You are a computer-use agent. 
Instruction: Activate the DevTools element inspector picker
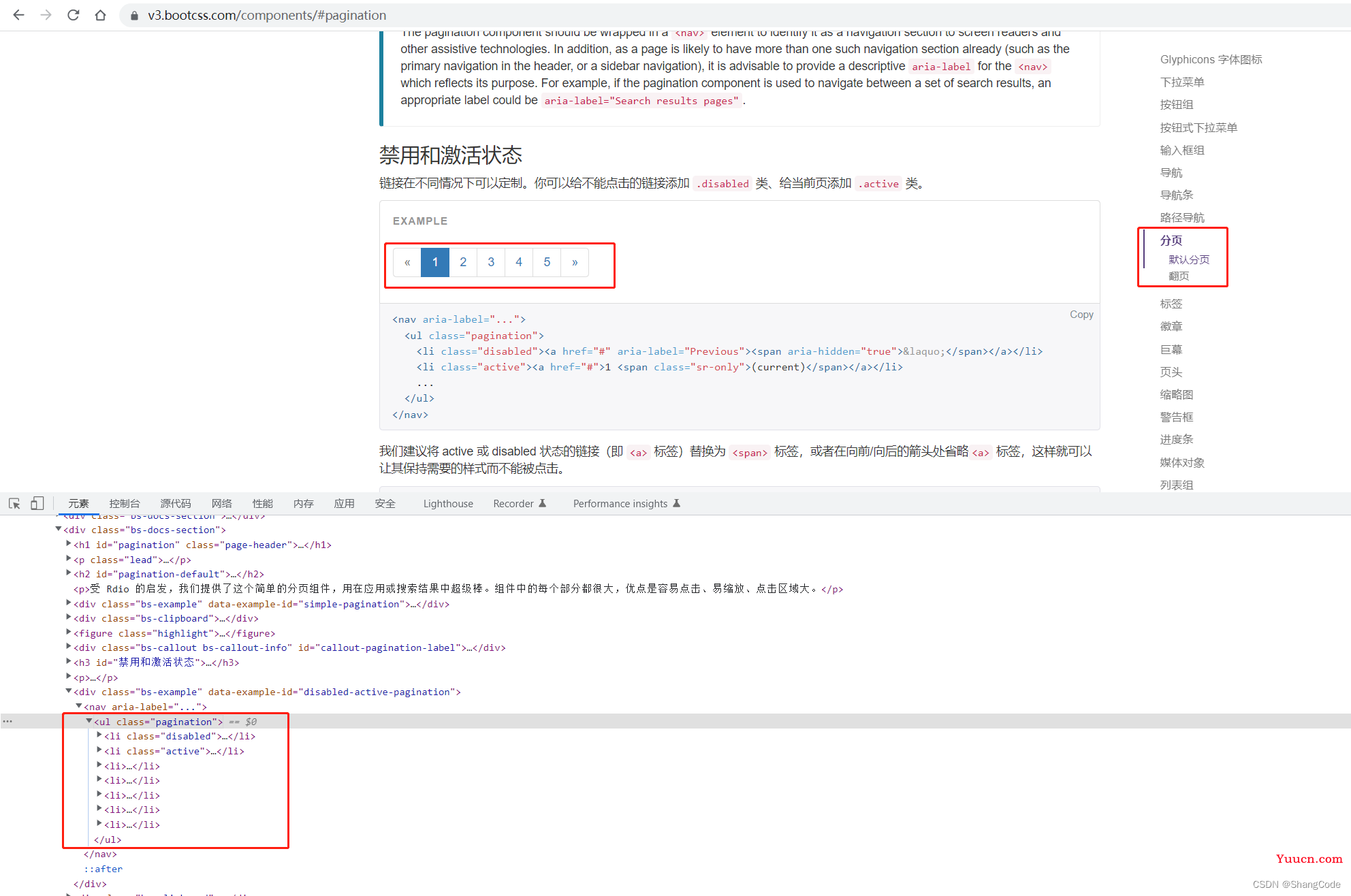pyautogui.click(x=14, y=503)
